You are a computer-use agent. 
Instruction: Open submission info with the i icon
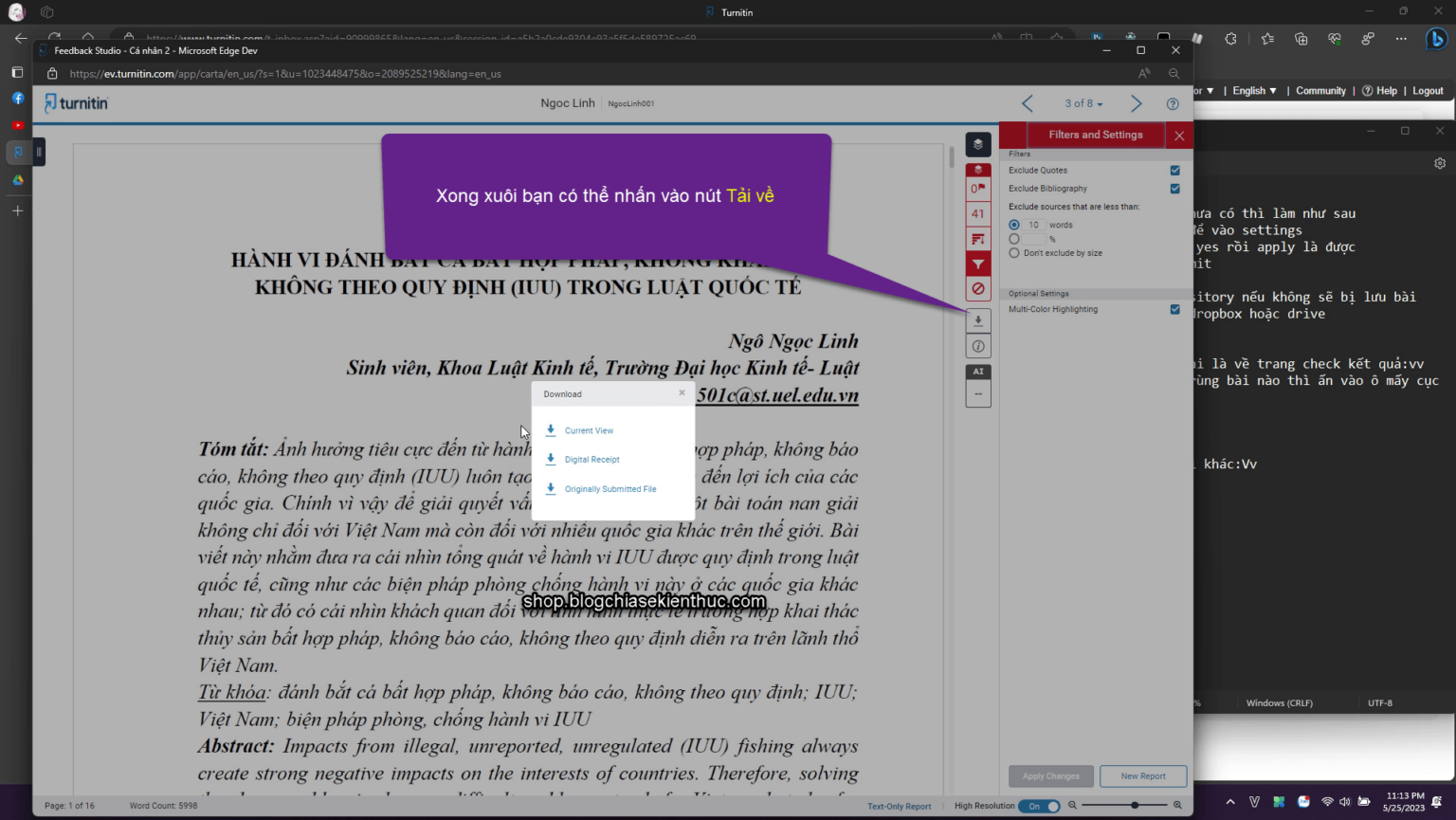[977, 345]
